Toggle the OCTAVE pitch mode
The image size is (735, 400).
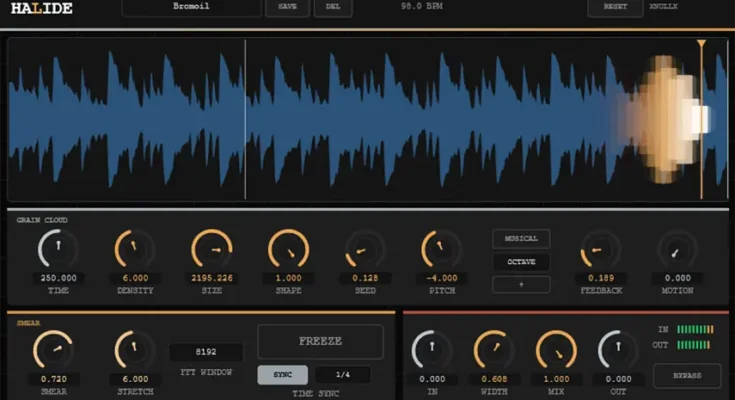coord(521,262)
